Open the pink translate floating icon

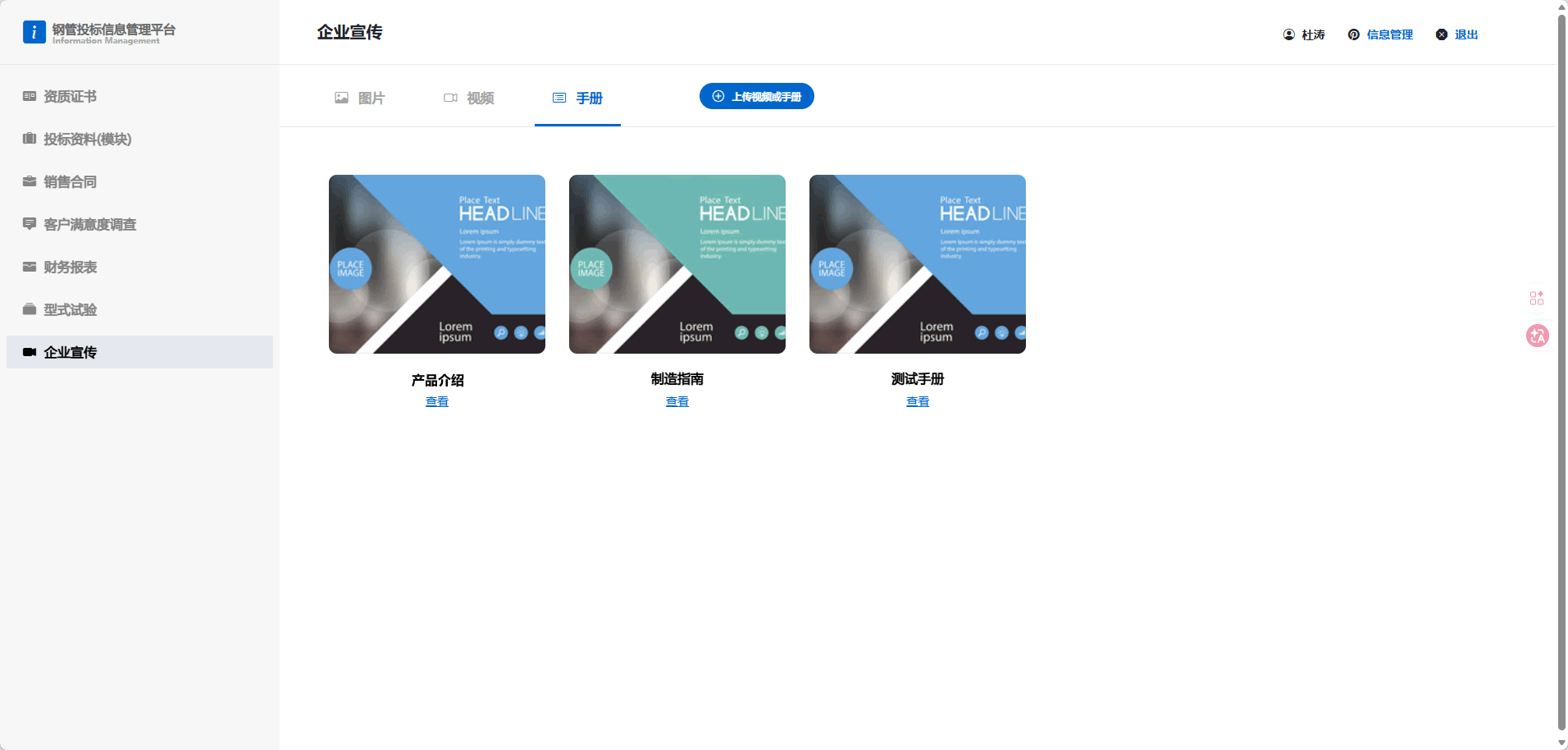tap(1538, 336)
